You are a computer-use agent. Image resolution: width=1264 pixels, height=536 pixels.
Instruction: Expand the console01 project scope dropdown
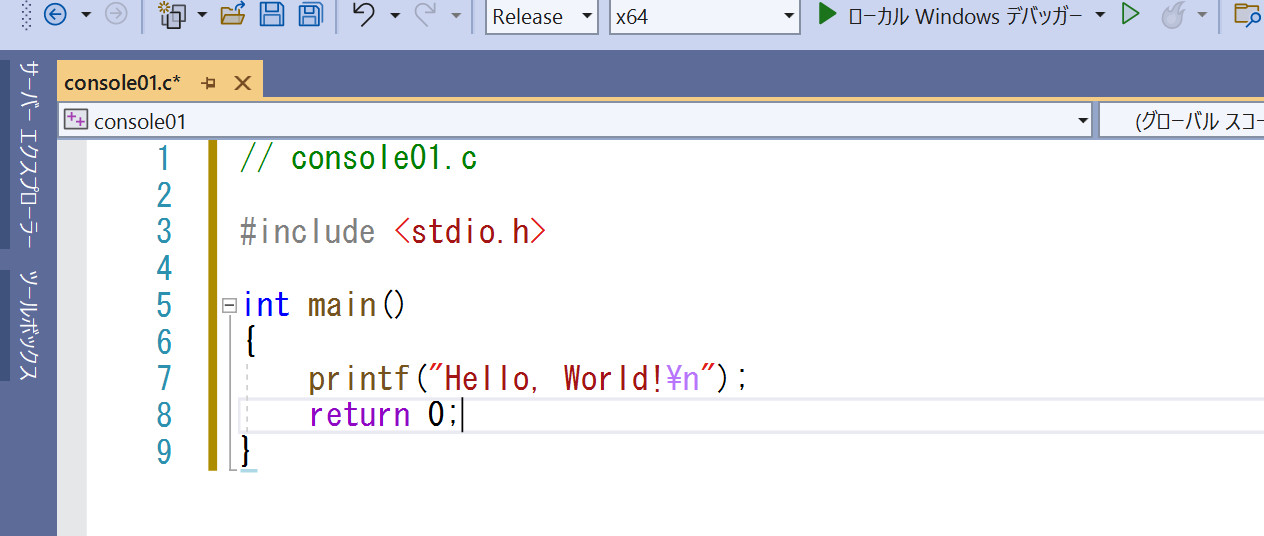[1083, 121]
